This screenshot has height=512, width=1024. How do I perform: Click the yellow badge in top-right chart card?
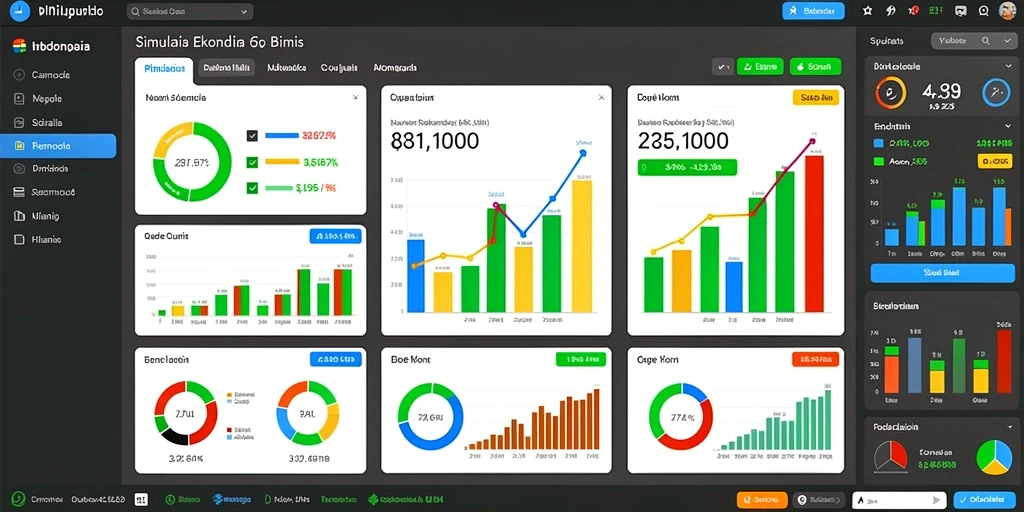[815, 97]
